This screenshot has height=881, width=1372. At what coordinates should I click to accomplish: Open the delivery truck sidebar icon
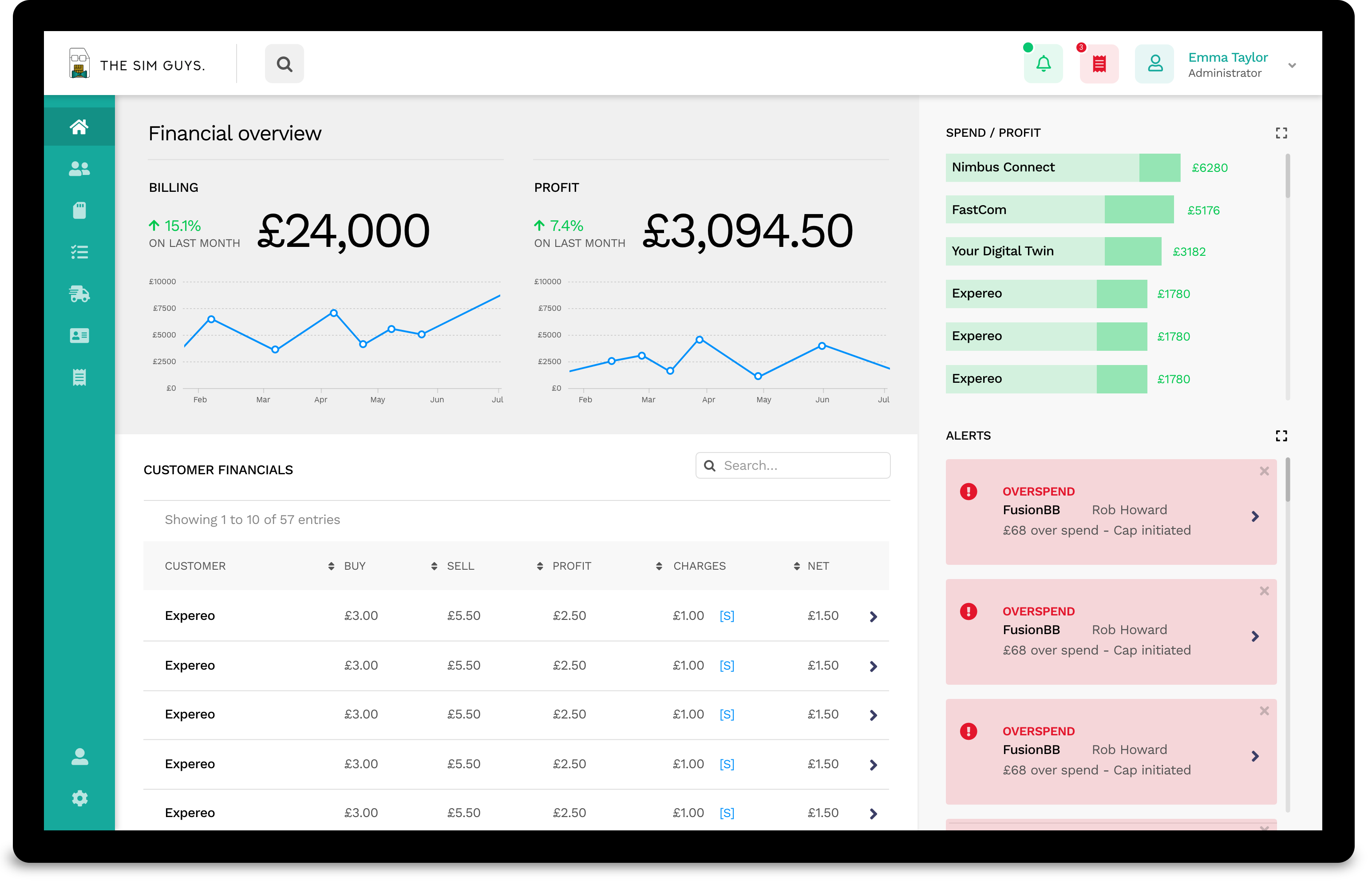79,294
